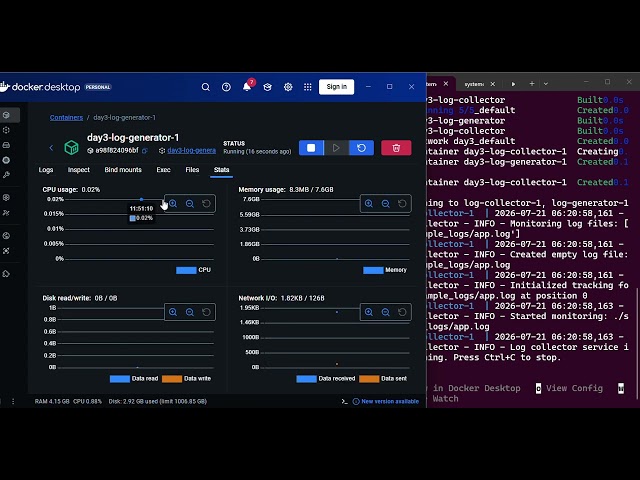Add a new terminal tab with plus
The width and height of the screenshot is (640, 480).
(532, 84)
